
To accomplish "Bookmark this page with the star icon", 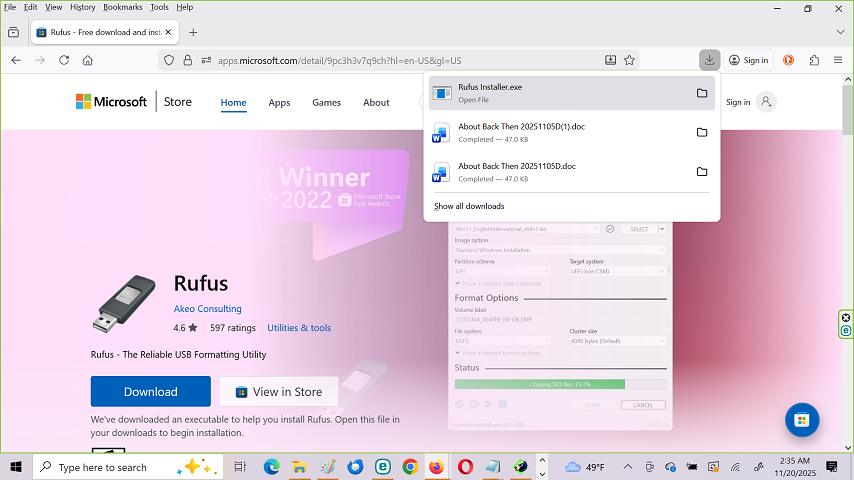I will pyautogui.click(x=629, y=60).
